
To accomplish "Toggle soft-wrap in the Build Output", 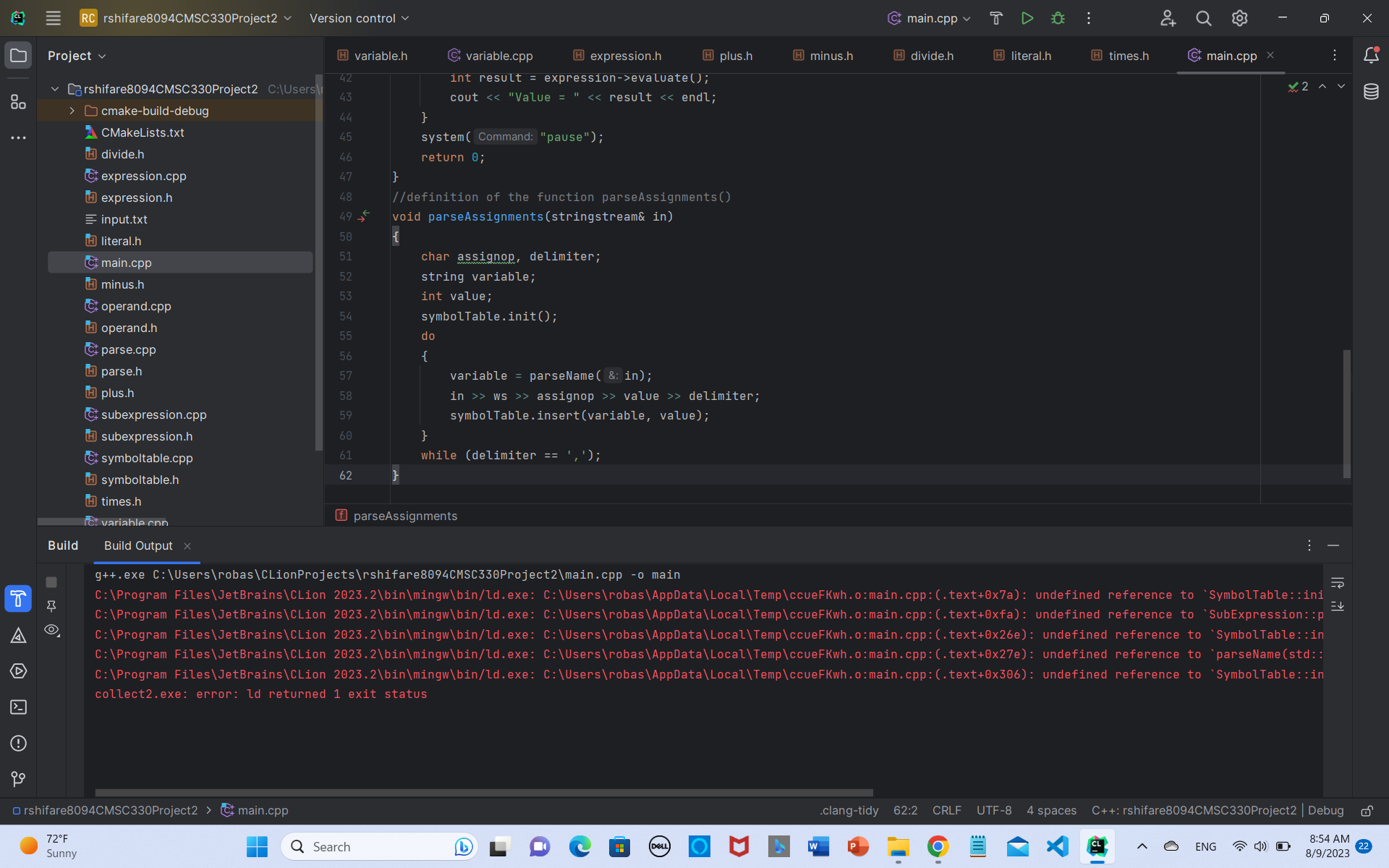I will click(1338, 583).
